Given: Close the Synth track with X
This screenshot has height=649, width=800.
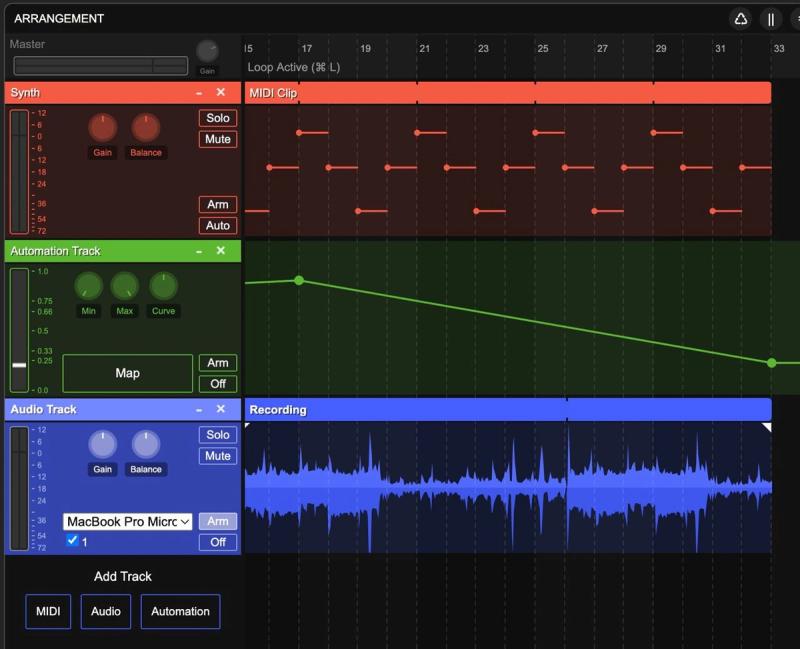Looking at the screenshot, I should (x=221, y=92).
